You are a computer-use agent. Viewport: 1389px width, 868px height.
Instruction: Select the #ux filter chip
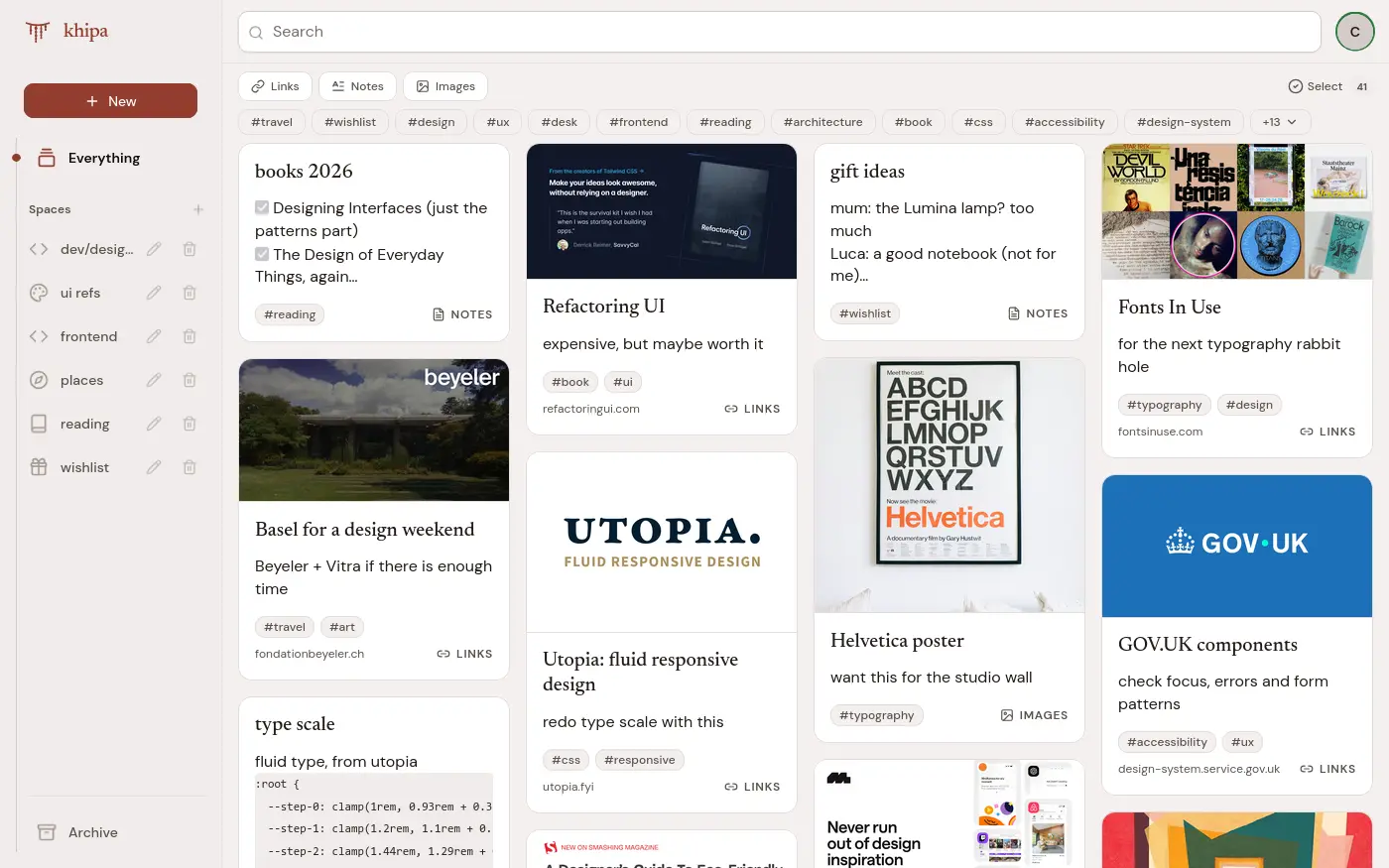tap(498, 122)
